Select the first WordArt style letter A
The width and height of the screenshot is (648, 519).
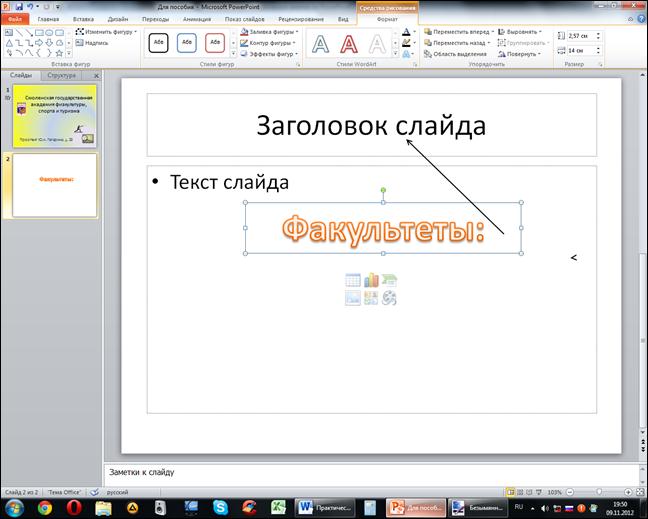point(320,43)
